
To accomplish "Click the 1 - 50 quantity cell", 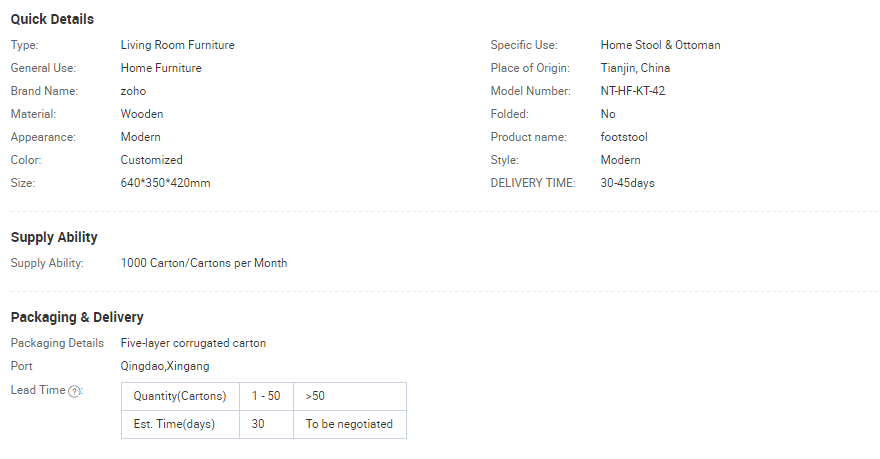I will click(x=266, y=396).
